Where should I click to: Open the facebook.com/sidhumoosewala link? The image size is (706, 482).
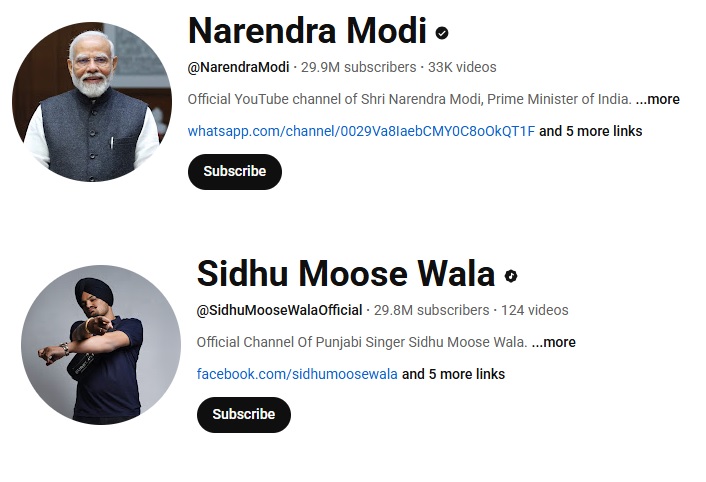(297, 374)
